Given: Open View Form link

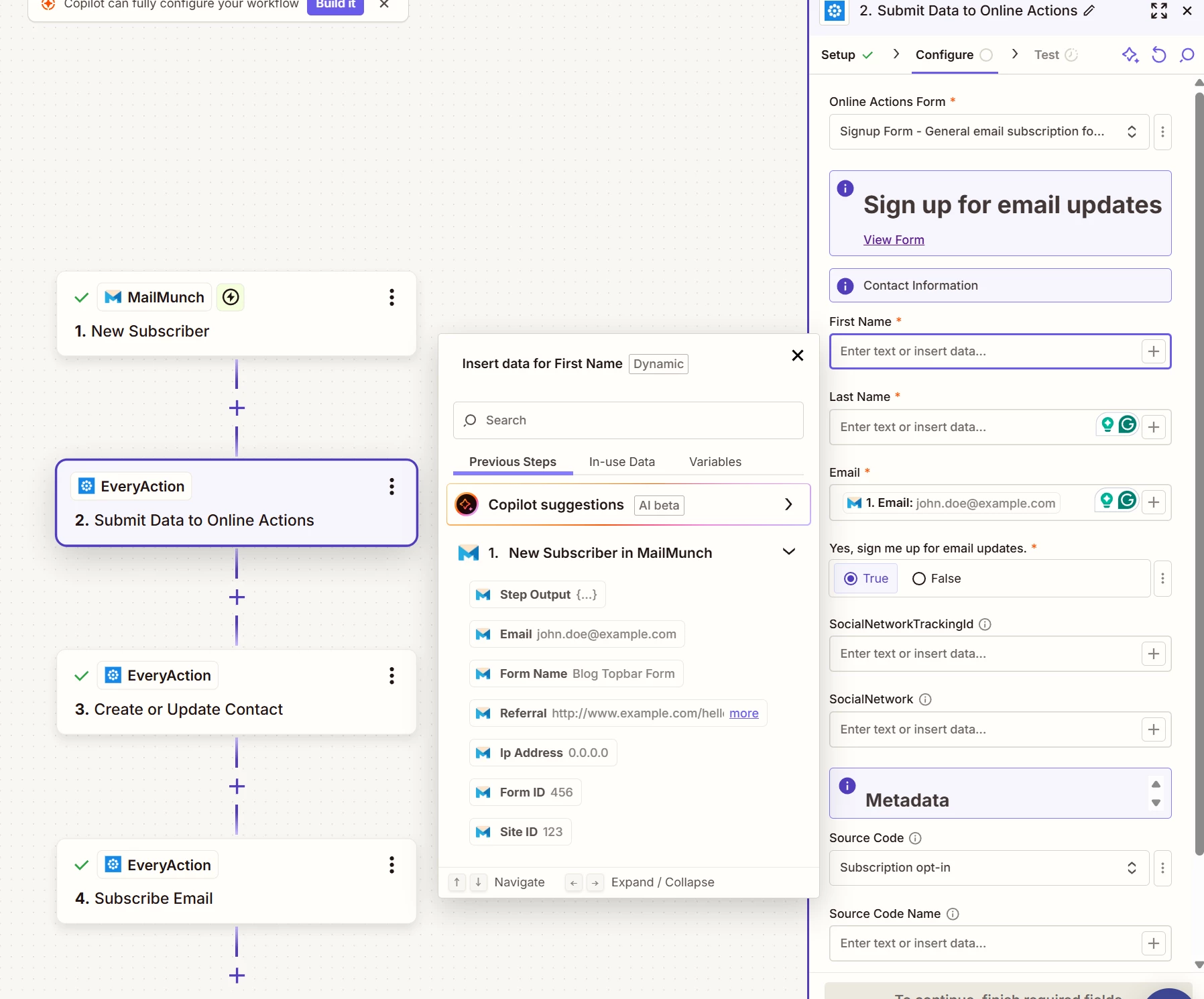Looking at the screenshot, I should (x=894, y=240).
